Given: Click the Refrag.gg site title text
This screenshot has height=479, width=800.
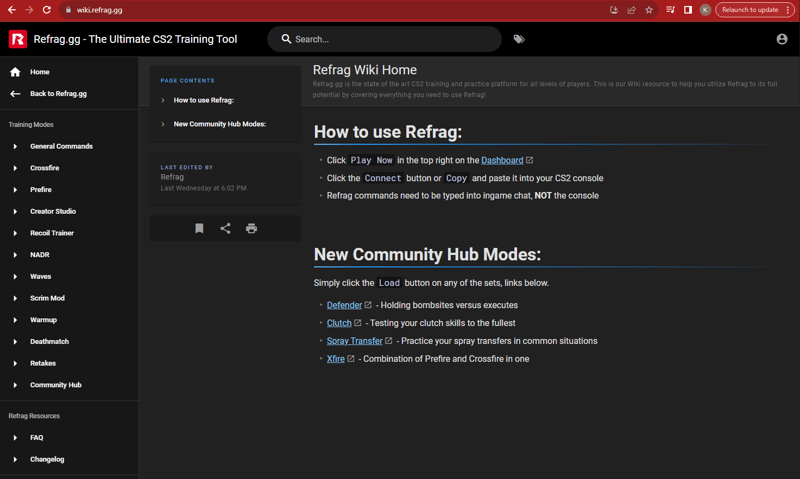Looking at the screenshot, I should tap(135, 39).
